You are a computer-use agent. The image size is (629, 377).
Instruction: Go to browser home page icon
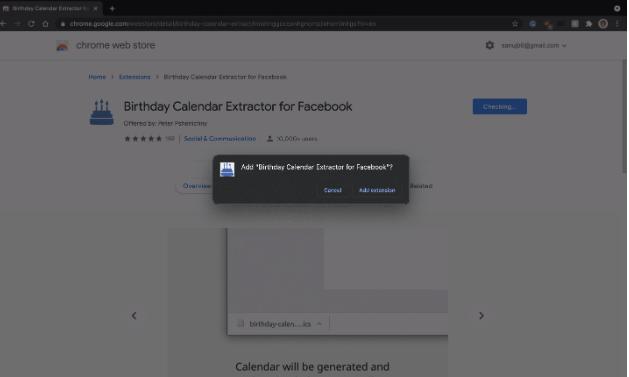pyautogui.click(x=45, y=24)
